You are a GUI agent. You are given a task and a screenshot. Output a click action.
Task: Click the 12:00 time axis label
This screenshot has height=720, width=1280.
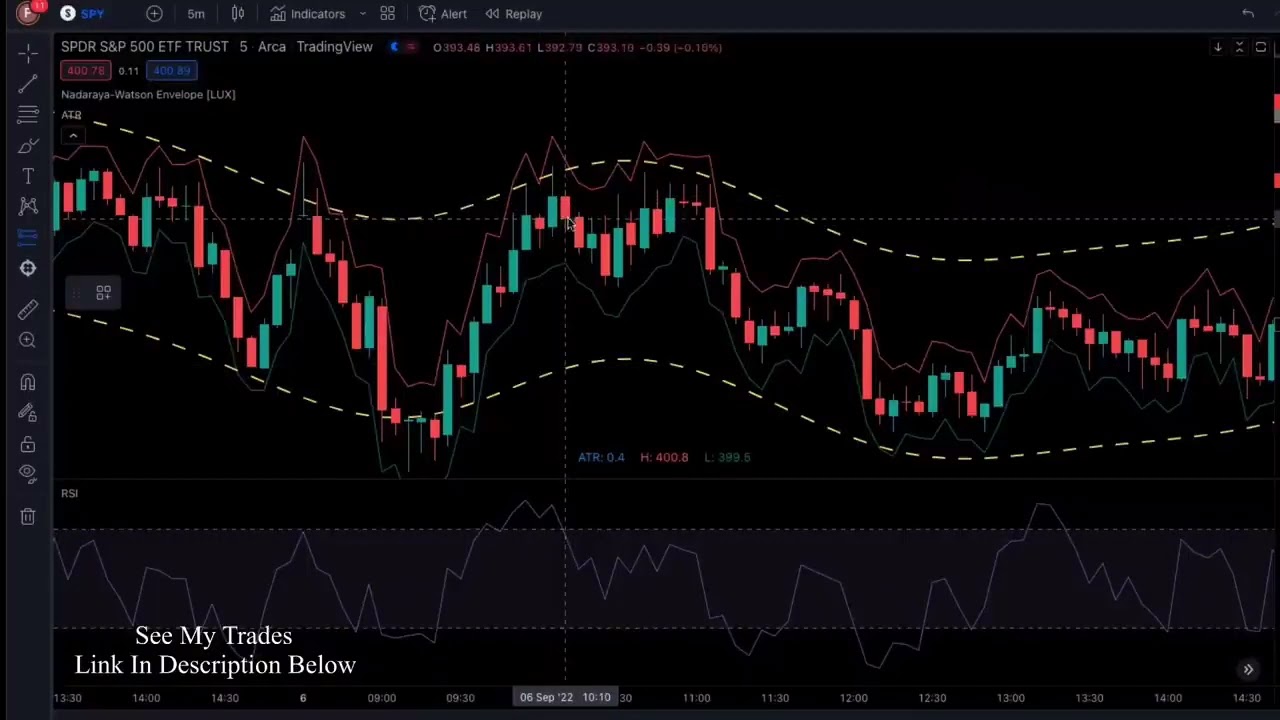[x=854, y=698]
